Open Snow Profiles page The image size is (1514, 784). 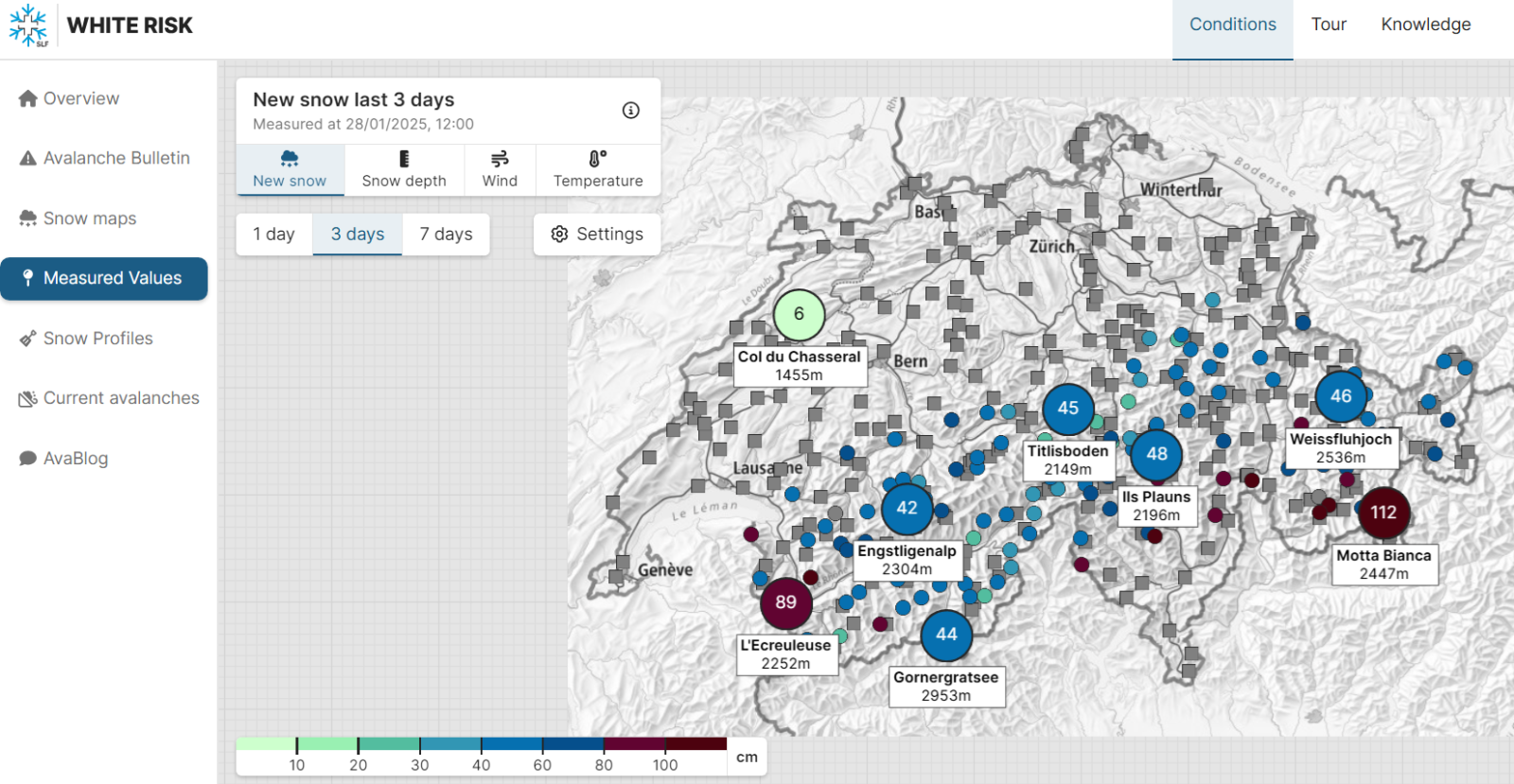pyautogui.click(x=104, y=339)
